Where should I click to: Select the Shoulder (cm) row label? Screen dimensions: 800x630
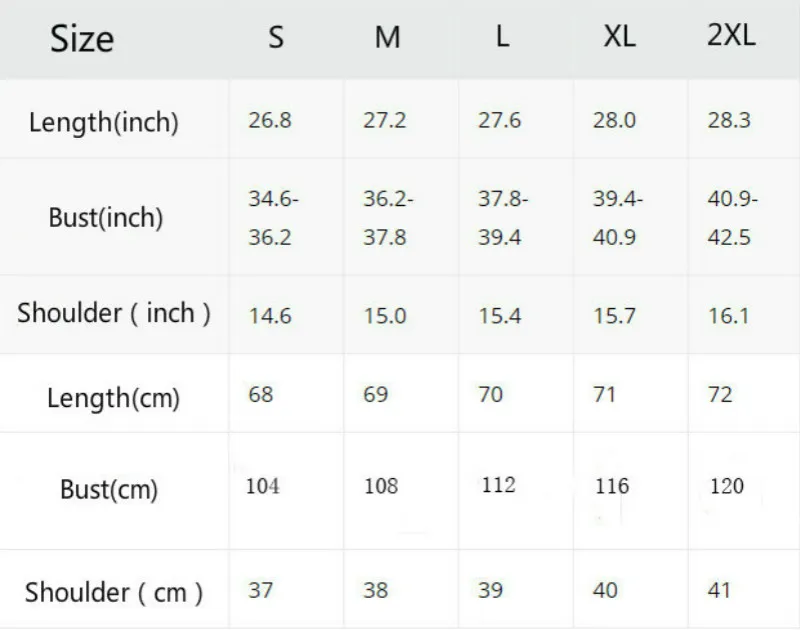click(x=114, y=592)
